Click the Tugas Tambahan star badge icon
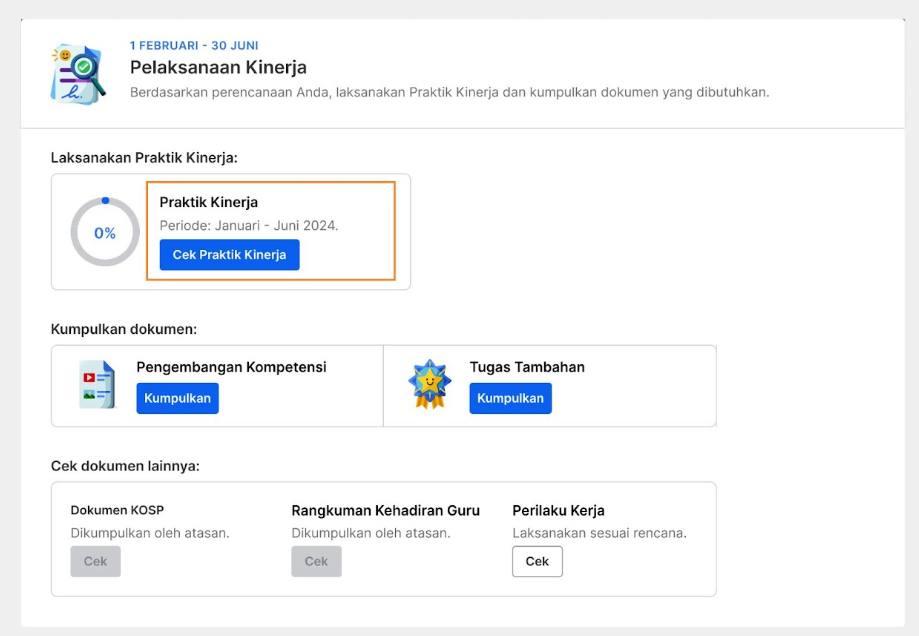 click(x=430, y=385)
